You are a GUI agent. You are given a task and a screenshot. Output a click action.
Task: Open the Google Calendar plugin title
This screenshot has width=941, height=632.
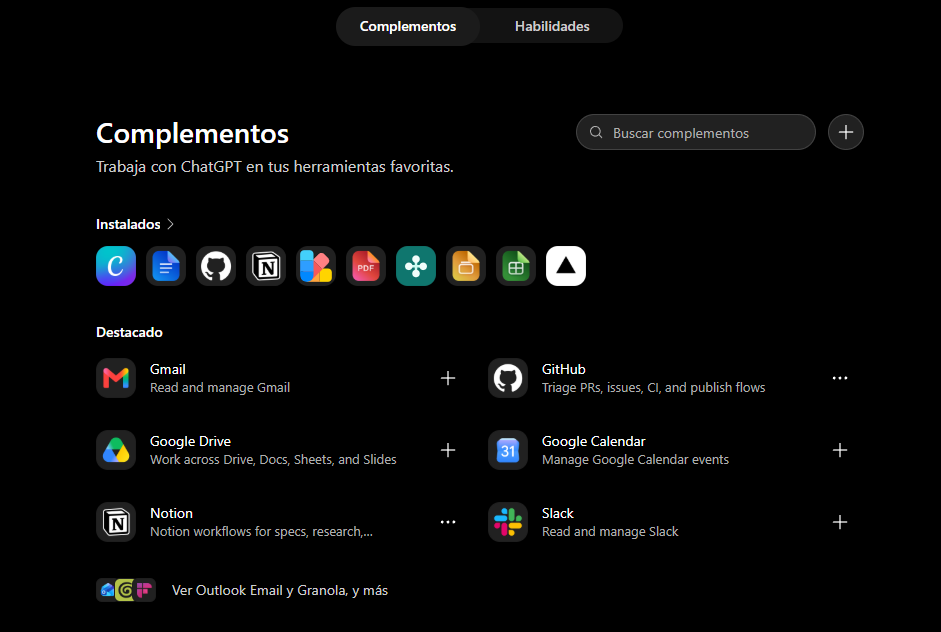click(594, 441)
